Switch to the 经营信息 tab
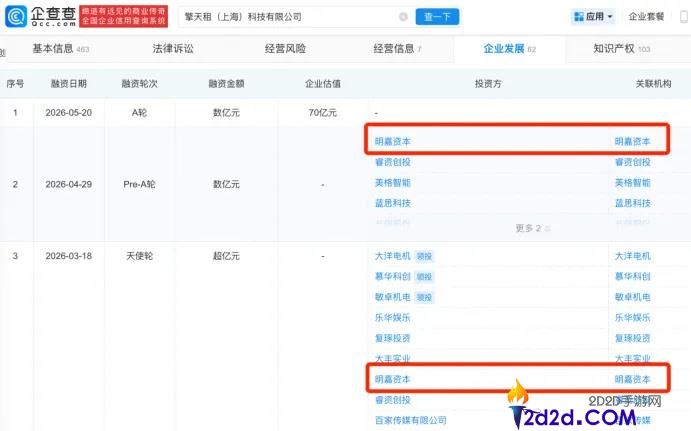This screenshot has height=431, width=691. pos(397,48)
